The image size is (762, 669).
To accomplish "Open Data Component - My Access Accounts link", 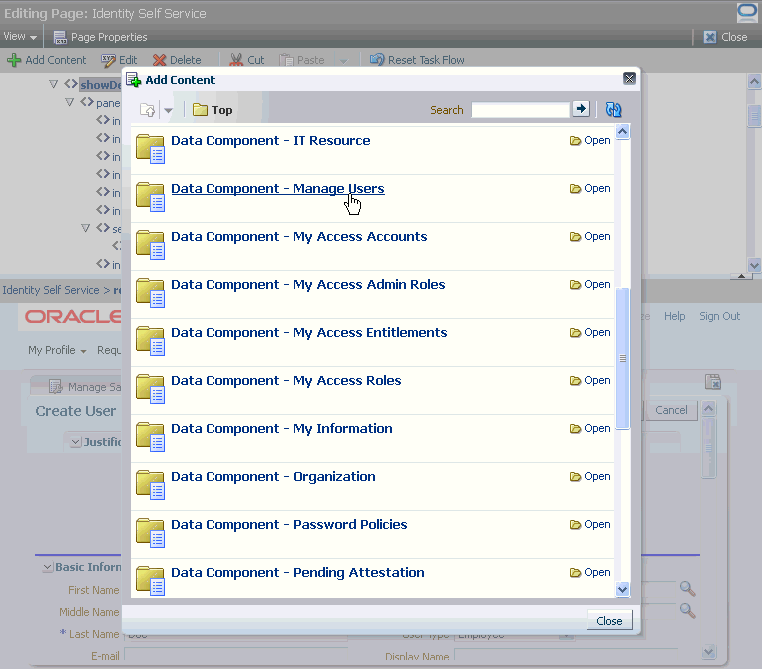I will point(299,237).
